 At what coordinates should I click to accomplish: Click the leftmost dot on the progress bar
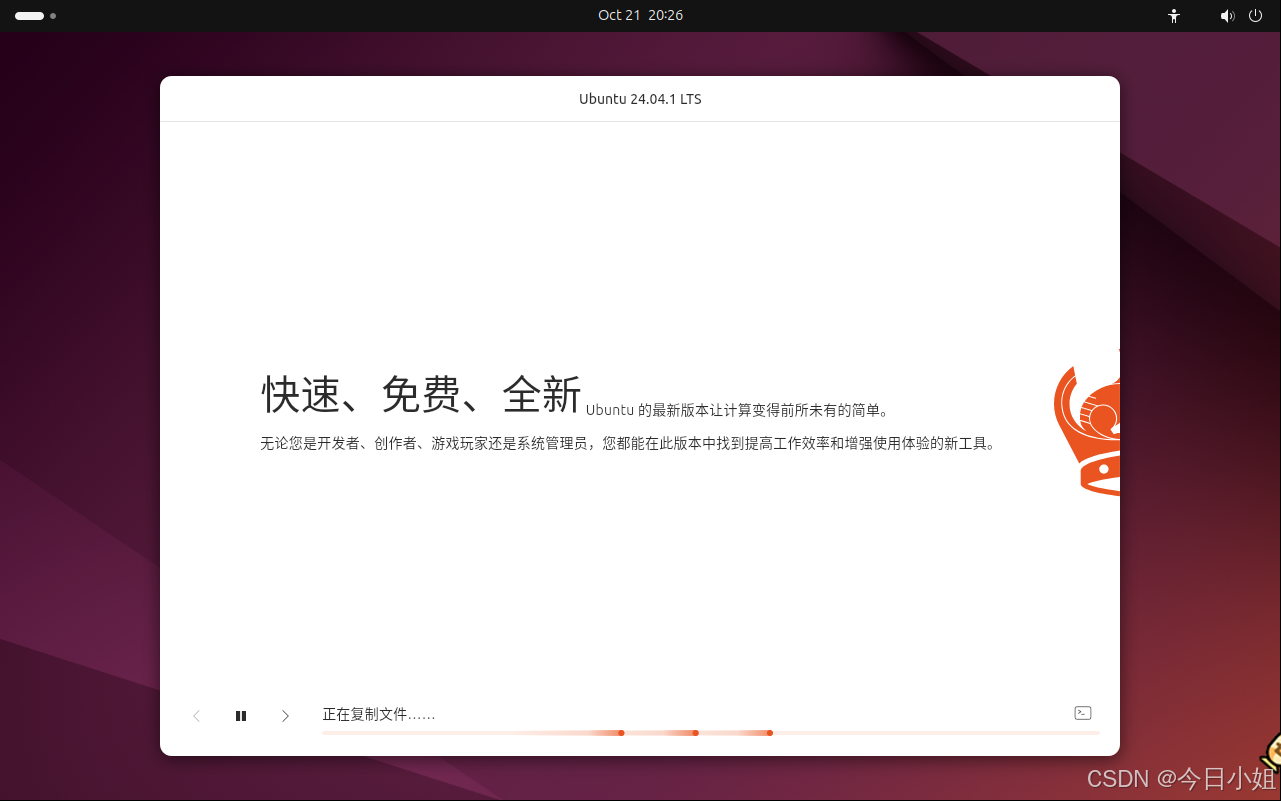pos(621,732)
